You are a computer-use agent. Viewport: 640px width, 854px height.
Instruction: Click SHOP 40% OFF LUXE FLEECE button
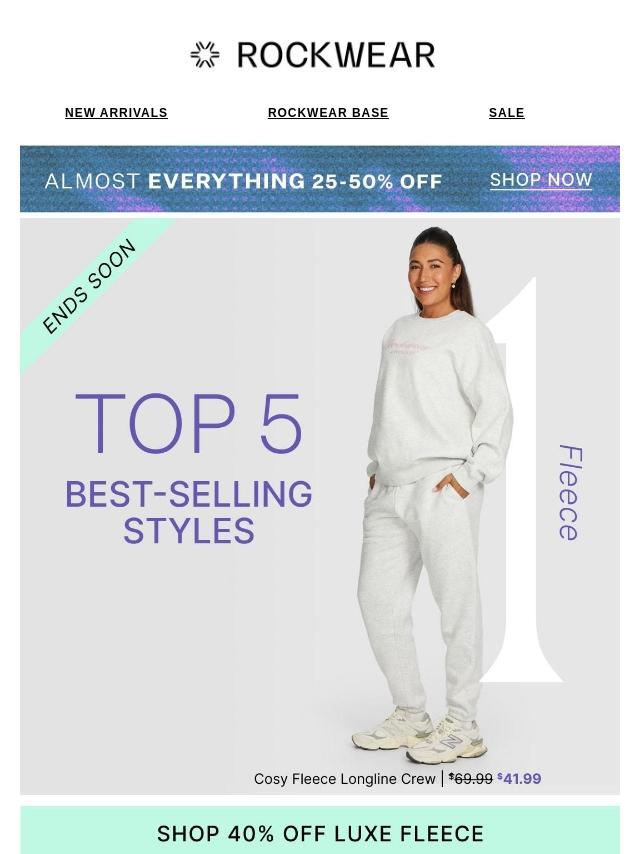[320, 833]
